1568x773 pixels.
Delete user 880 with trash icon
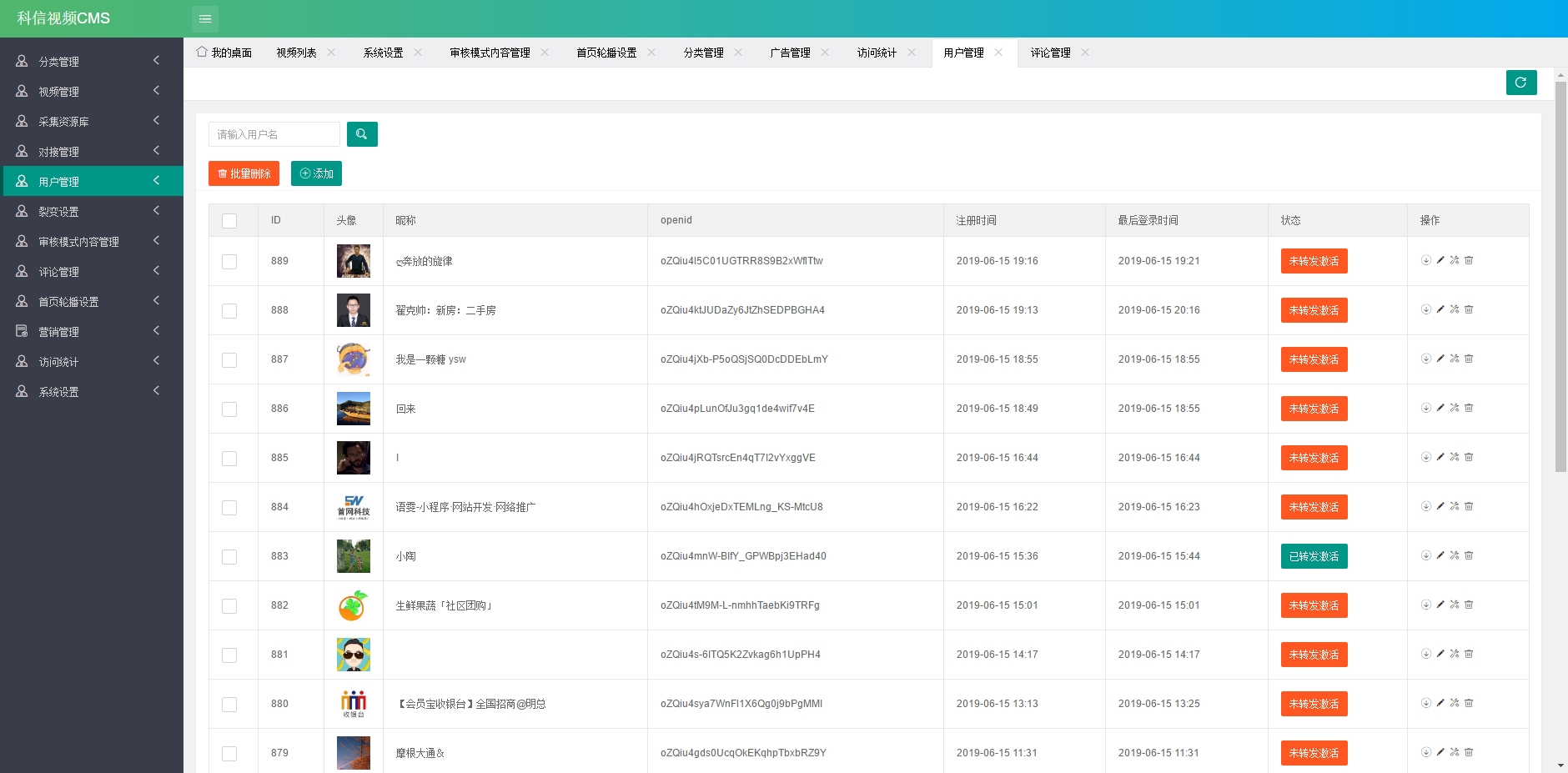click(x=1469, y=703)
